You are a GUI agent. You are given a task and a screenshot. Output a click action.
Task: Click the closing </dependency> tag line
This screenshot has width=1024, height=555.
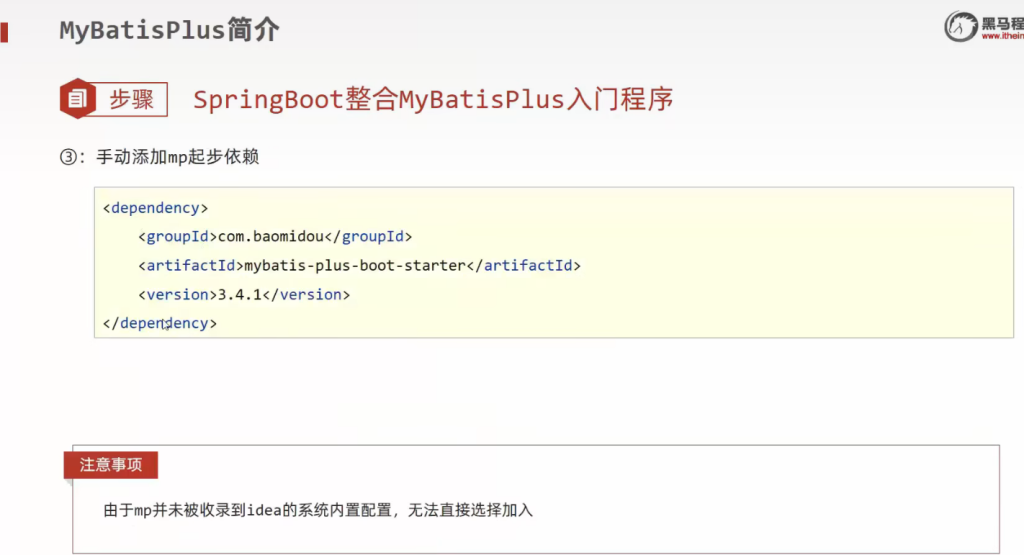pyautogui.click(x=160, y=324)
